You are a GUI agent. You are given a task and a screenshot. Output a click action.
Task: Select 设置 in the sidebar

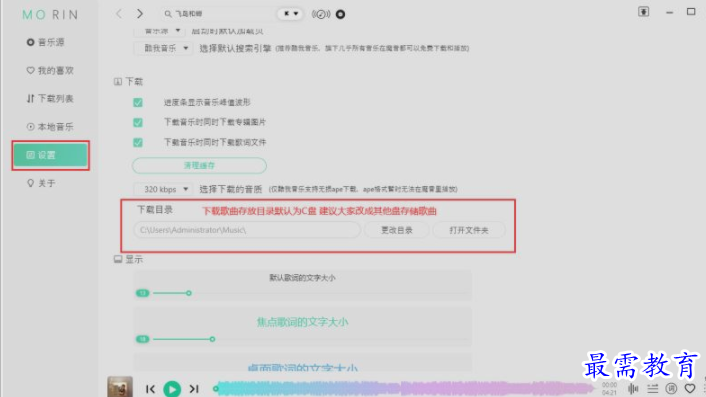click(50, 155)
